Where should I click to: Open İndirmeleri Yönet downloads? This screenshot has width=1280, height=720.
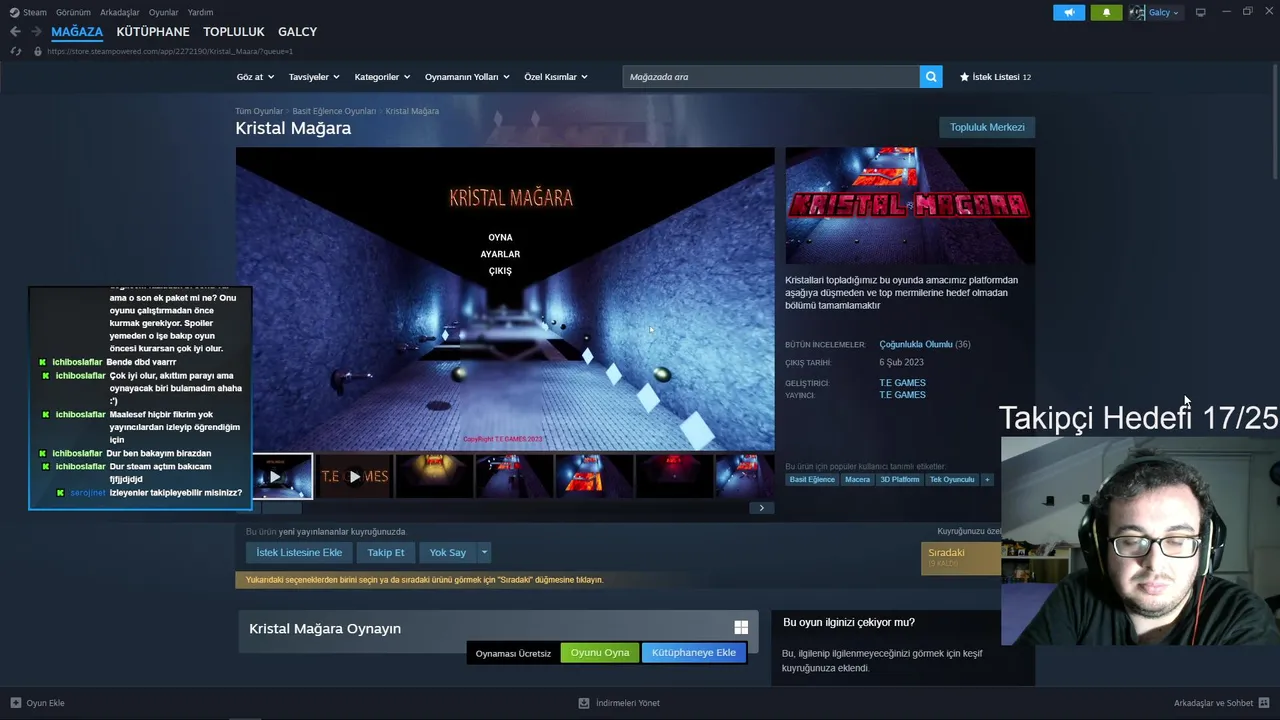point(620,703)
